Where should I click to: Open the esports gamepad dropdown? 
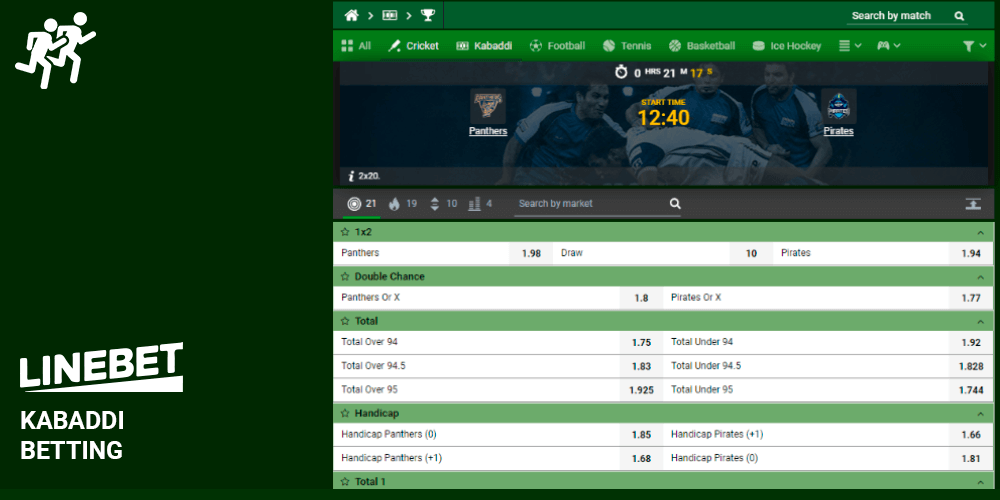click(888, 46)
